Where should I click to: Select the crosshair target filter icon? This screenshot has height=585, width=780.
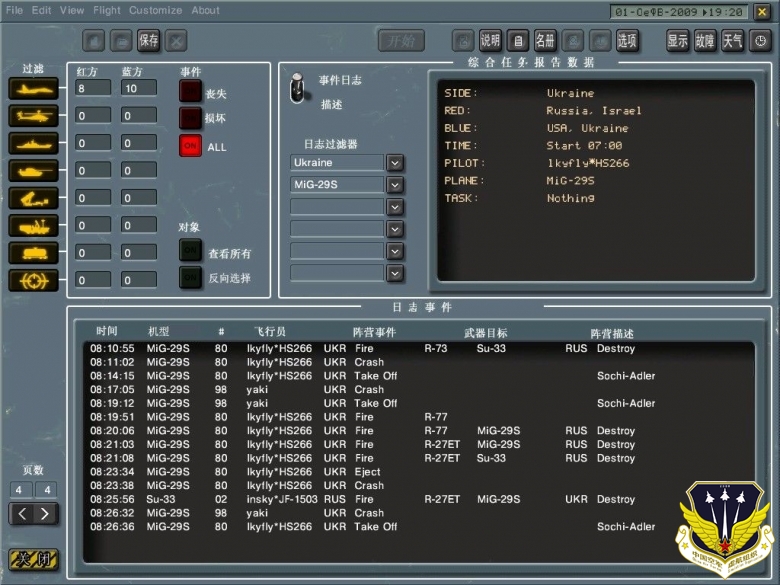click(x=33, y=281)
